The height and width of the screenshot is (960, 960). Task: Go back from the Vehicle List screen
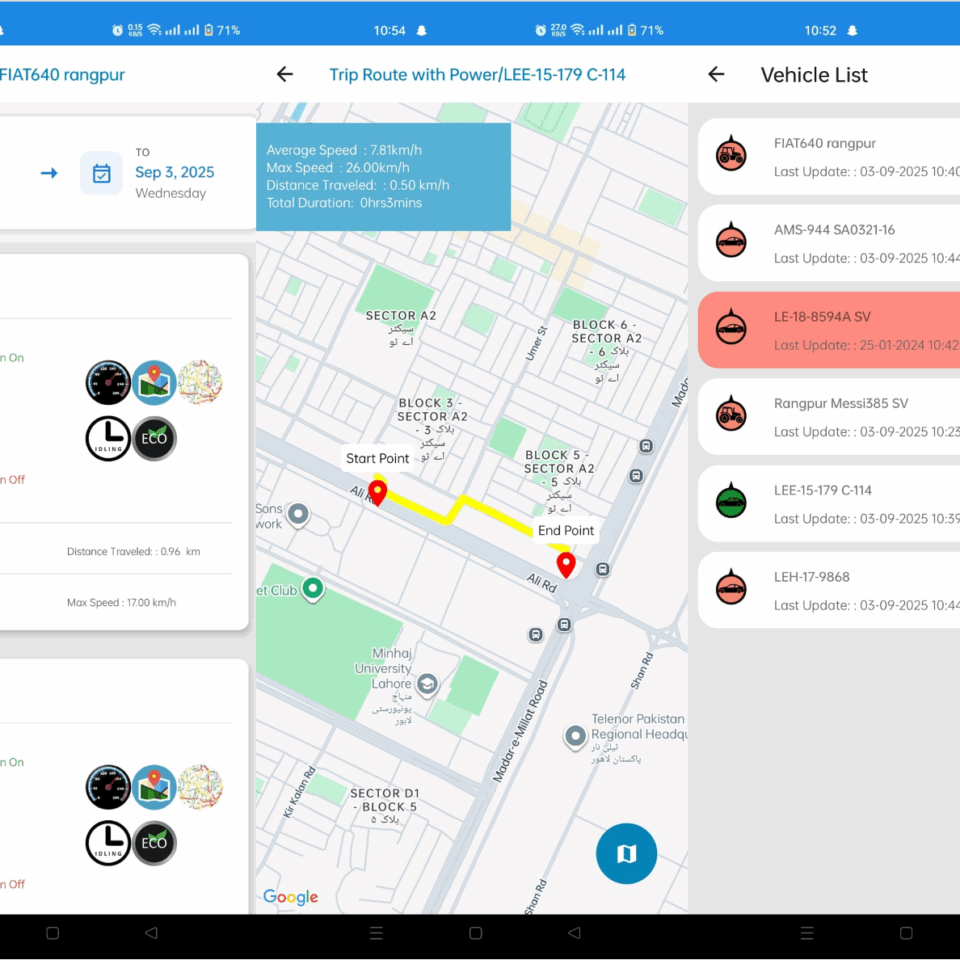716,74
